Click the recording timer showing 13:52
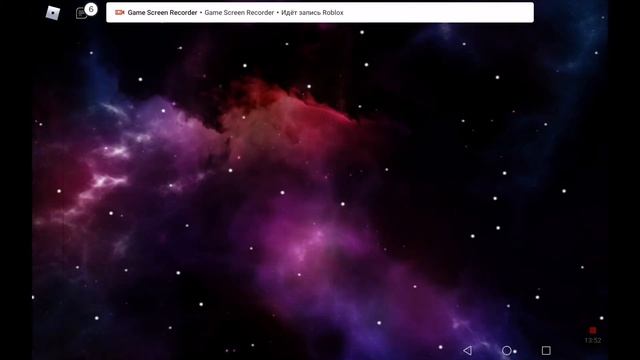Image resolution: width=640 pixels, height=360 pixels. pyautogui.click(x=593, y=340)
